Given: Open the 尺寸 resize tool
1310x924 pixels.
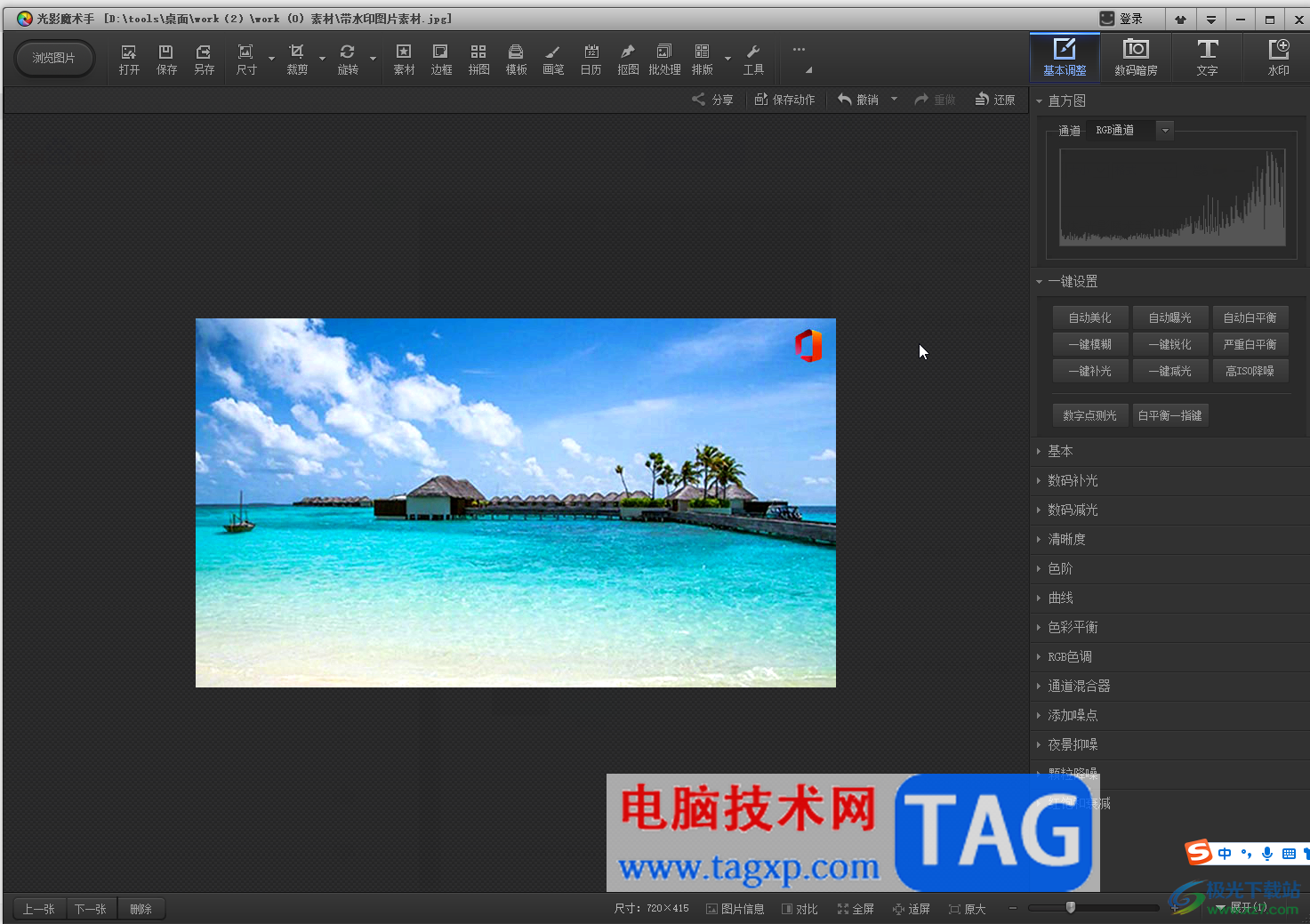Looking at the screenshot, I should click(246, 60).
